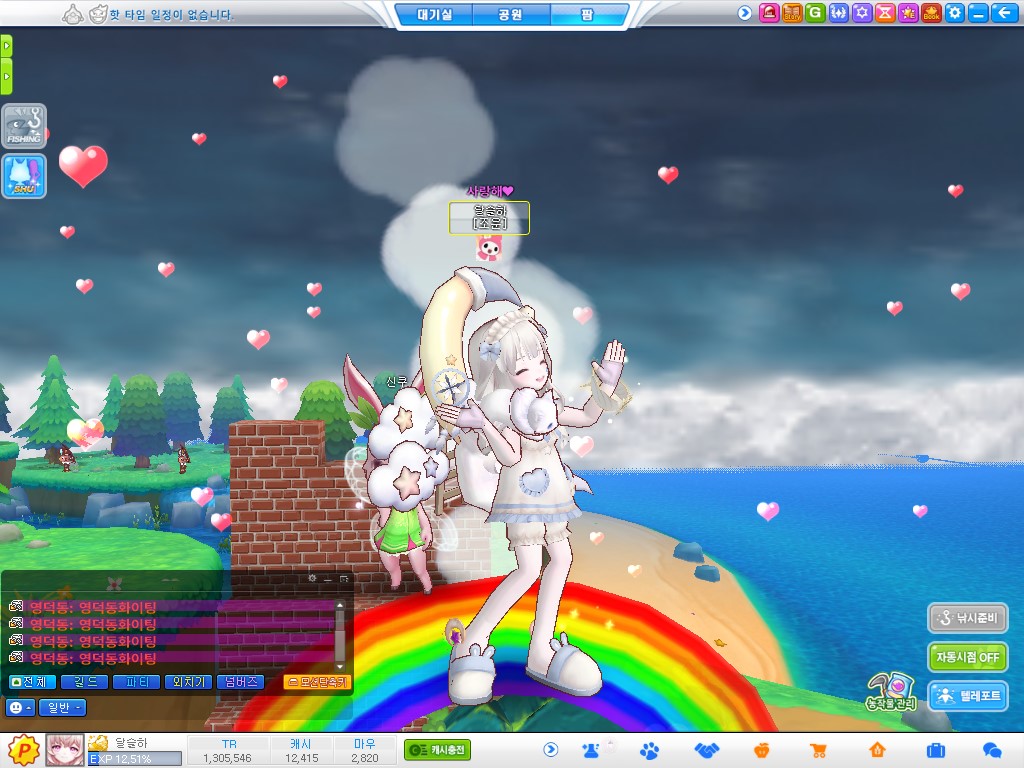
Task: Click the purple six-point star icon
Action: [862, 13]
